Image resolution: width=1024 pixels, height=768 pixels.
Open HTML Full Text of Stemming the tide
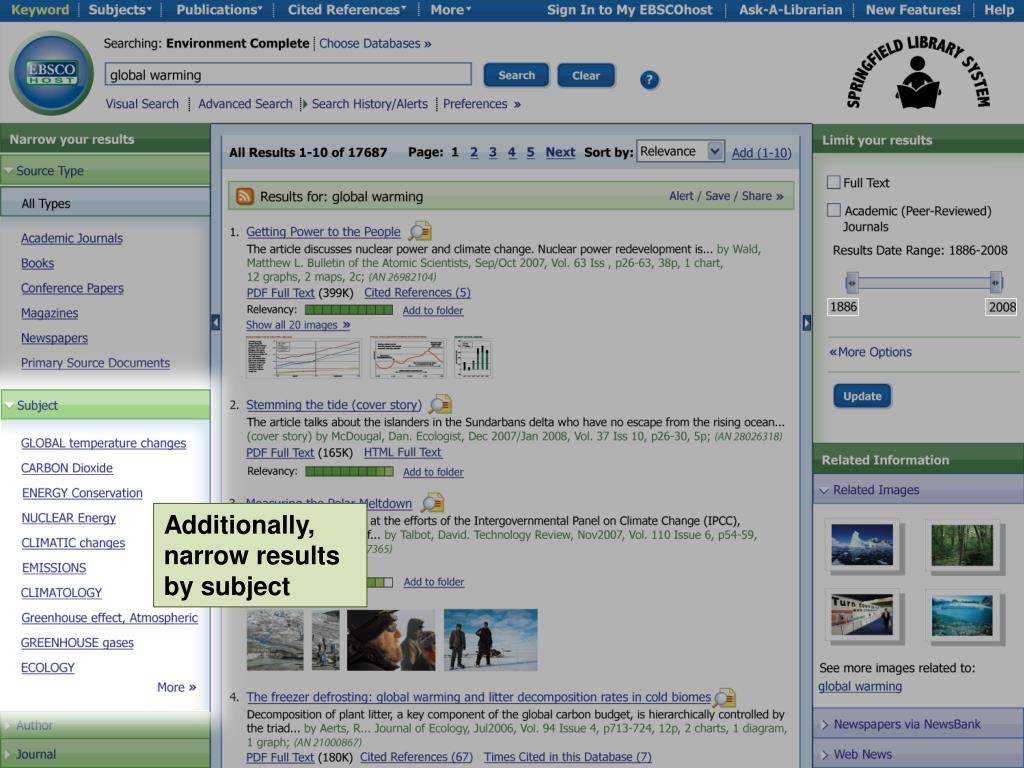coord(402,452)
